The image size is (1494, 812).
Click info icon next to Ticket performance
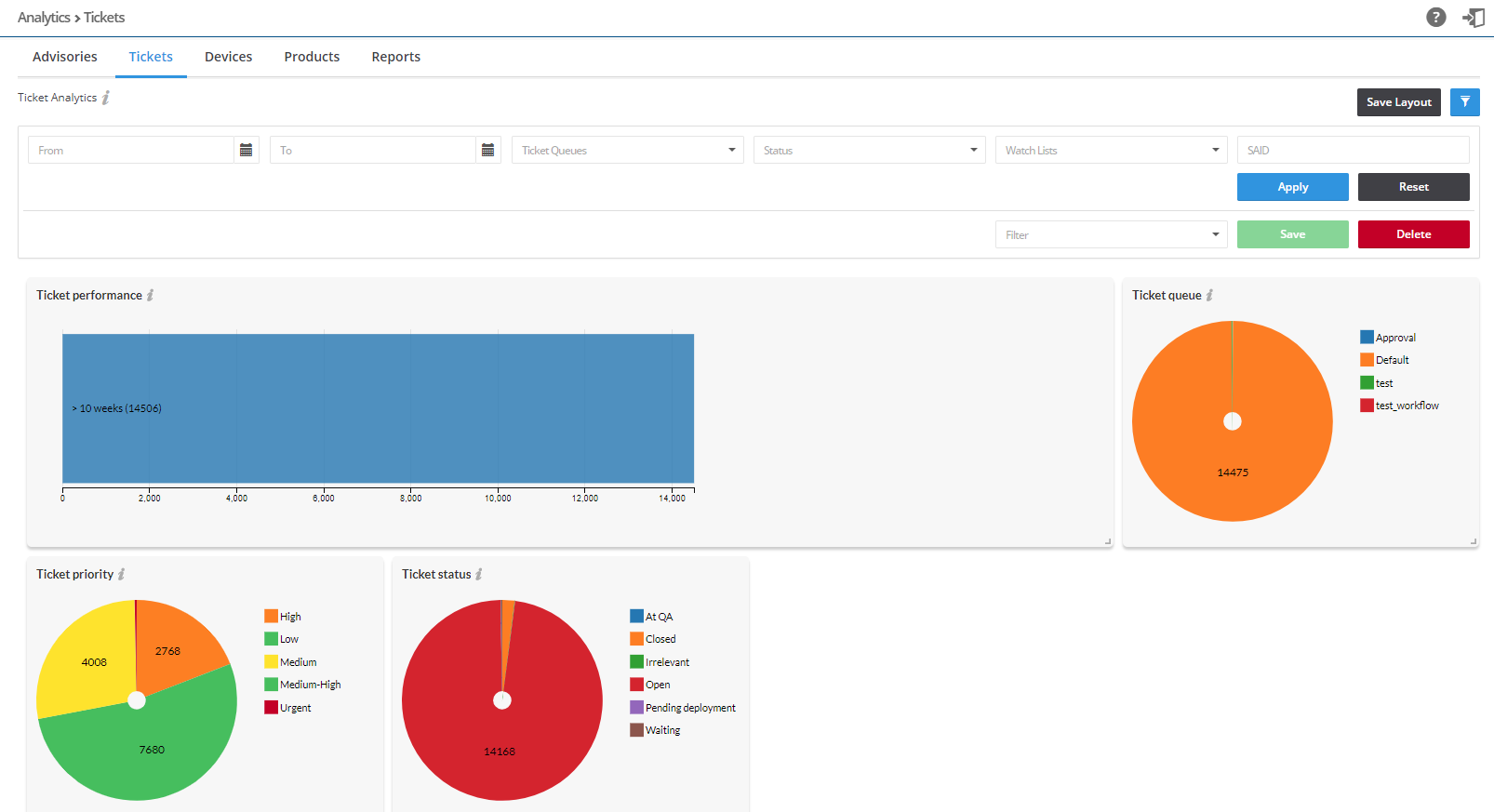[x=151, y=295]
